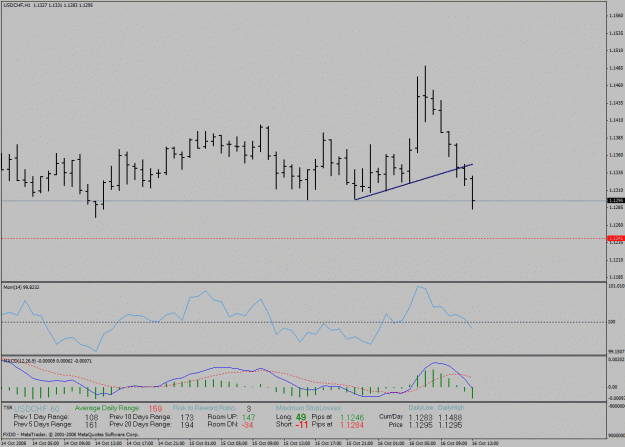Click the red 159 average range value
The image size is (625, 447).
tap(155, 409)
